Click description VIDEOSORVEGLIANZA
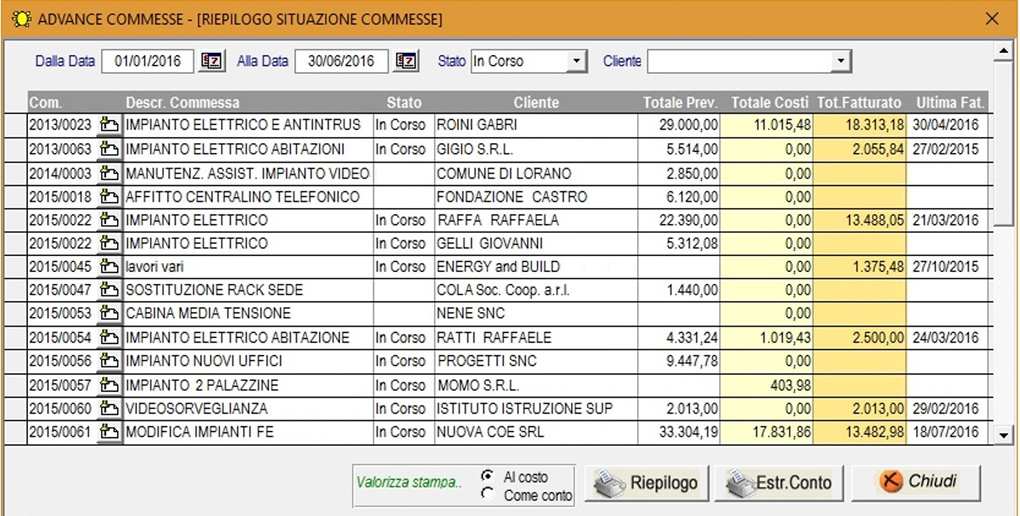This screenshot has height=516, width=1020. click(x=248, y=409)
